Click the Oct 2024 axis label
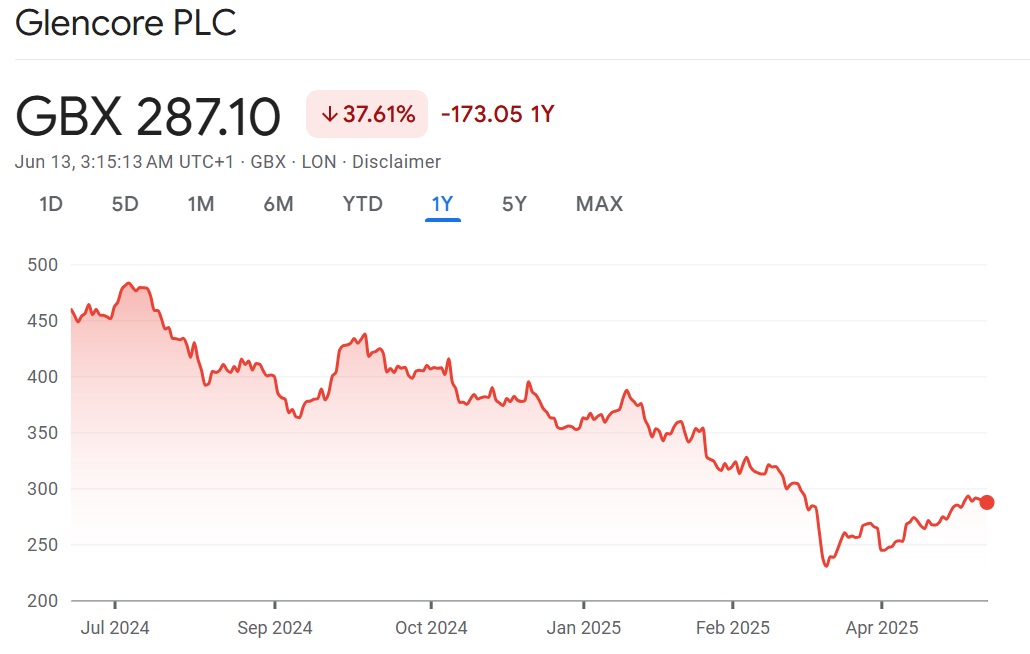This screenshot has height=654, width=1030. pyautogui.click(x=431, y=628)
